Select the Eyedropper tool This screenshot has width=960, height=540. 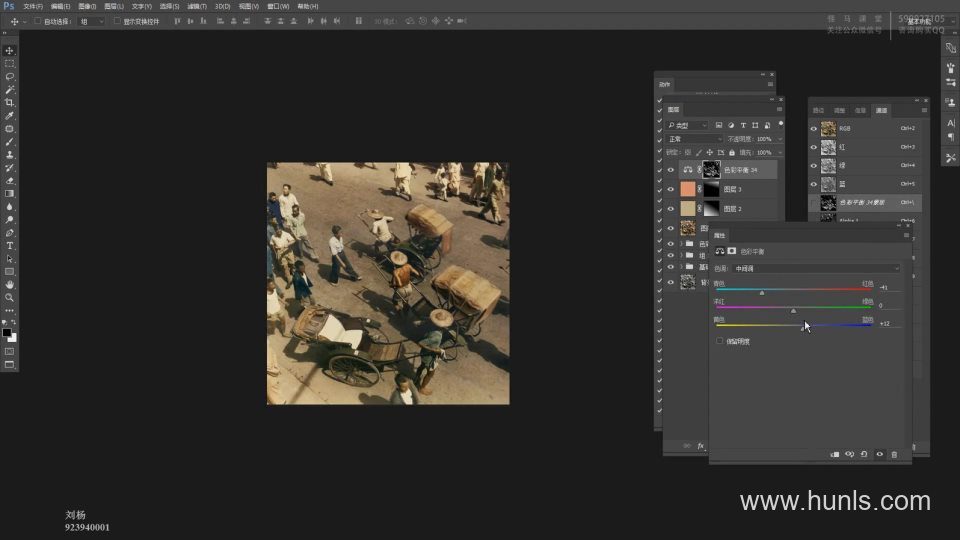tap(10, 115)
